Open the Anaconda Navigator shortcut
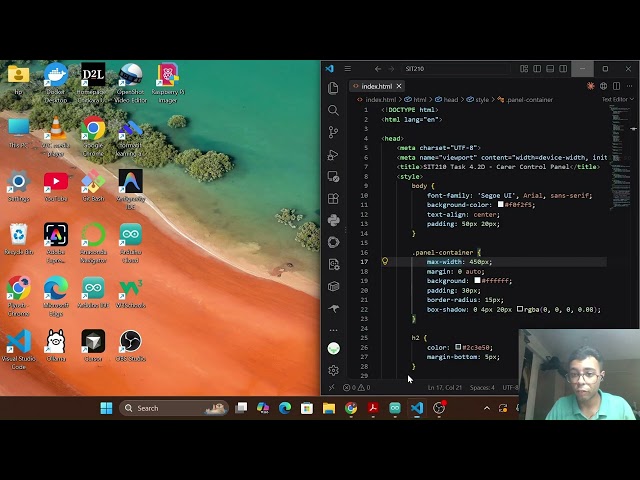Image resolution: width=640 pixels, height=480 pixels. tap(93, 243)
